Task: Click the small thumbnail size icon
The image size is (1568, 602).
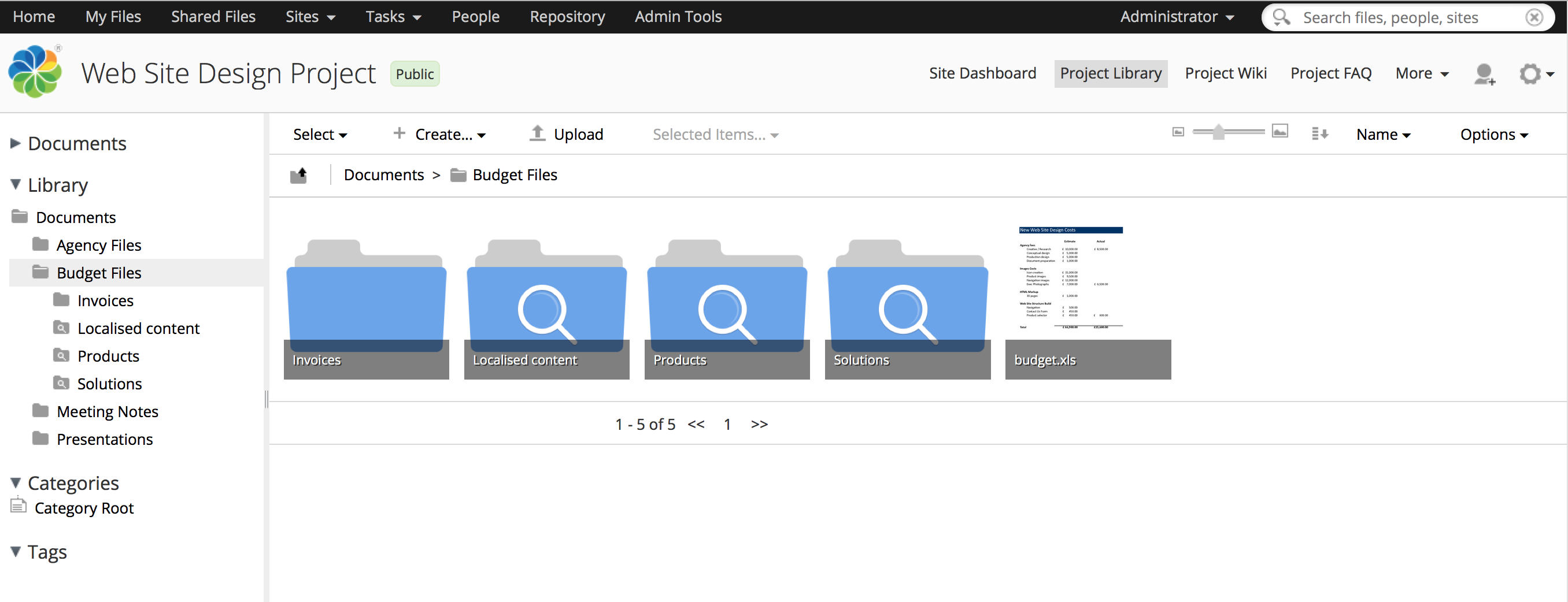Action: [1178, 132]
